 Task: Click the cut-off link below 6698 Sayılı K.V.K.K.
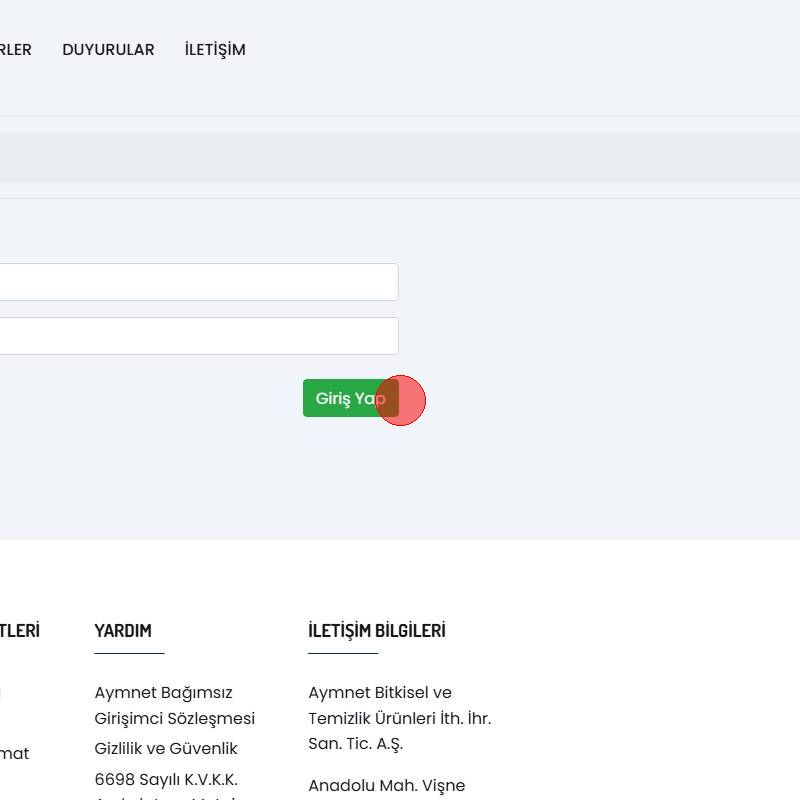[166, 797]
